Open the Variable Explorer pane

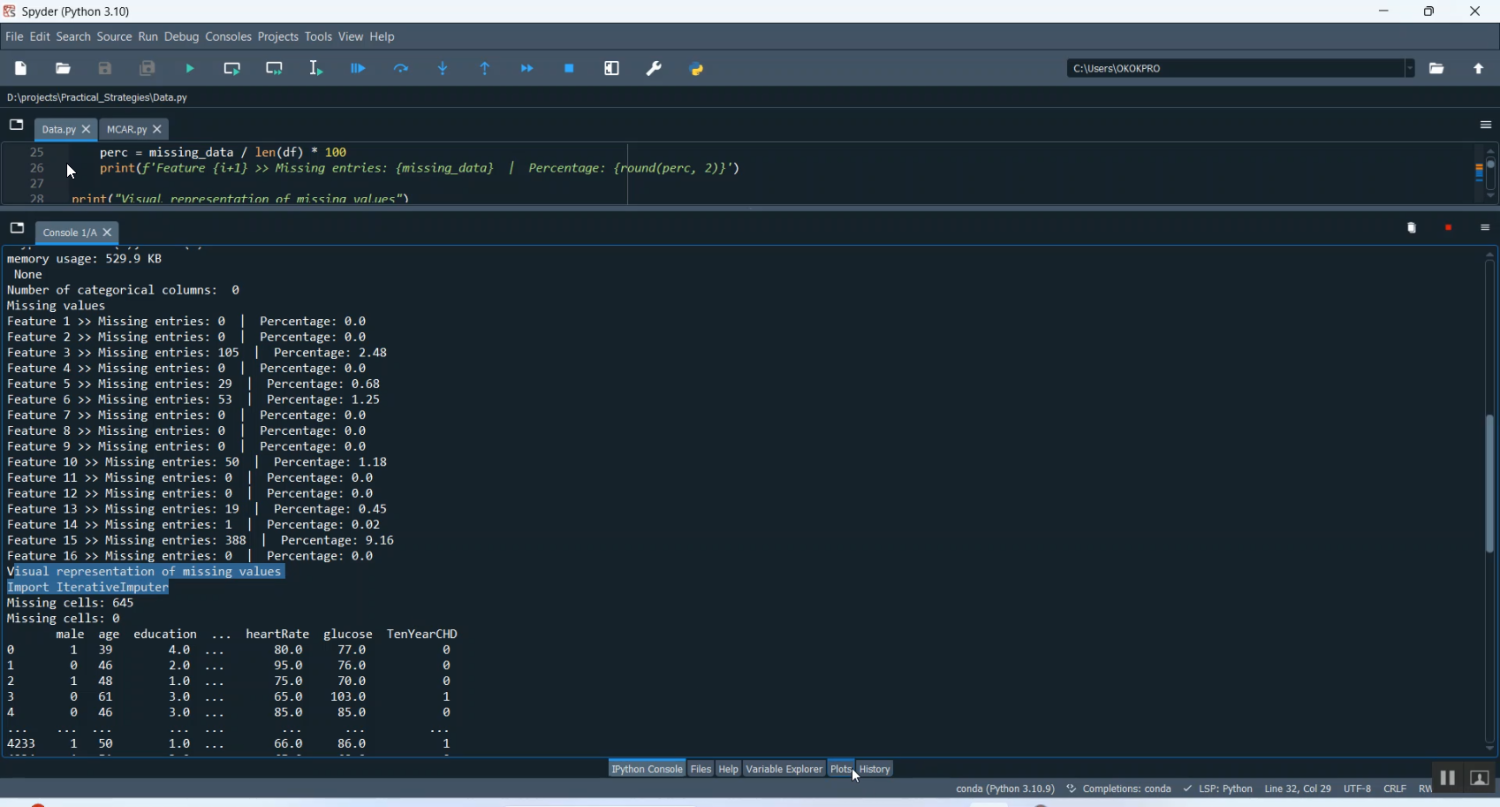coord(784,769)
